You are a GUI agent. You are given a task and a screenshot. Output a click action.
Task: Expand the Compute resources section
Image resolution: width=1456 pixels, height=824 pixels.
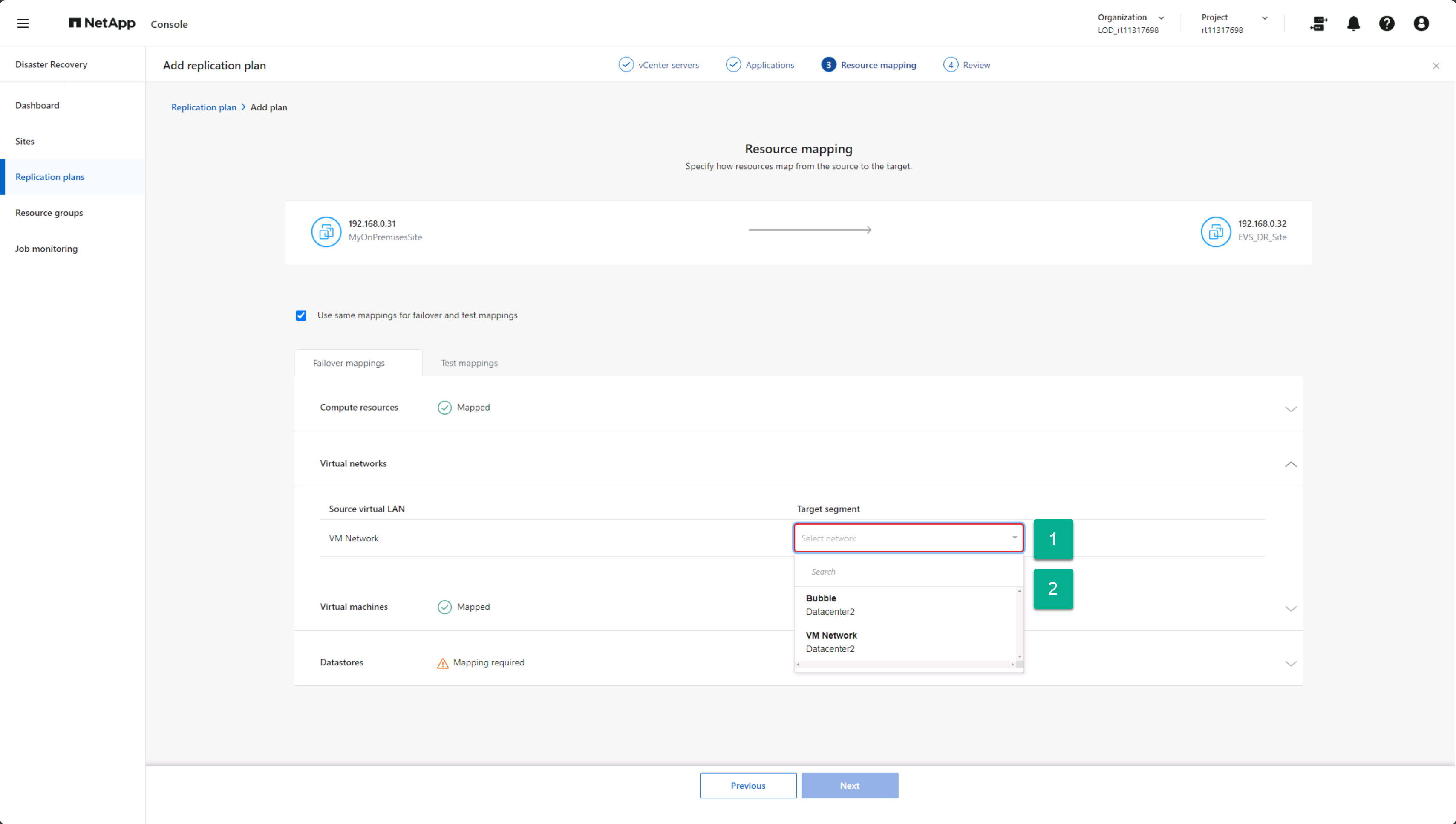coord(1290,409)
